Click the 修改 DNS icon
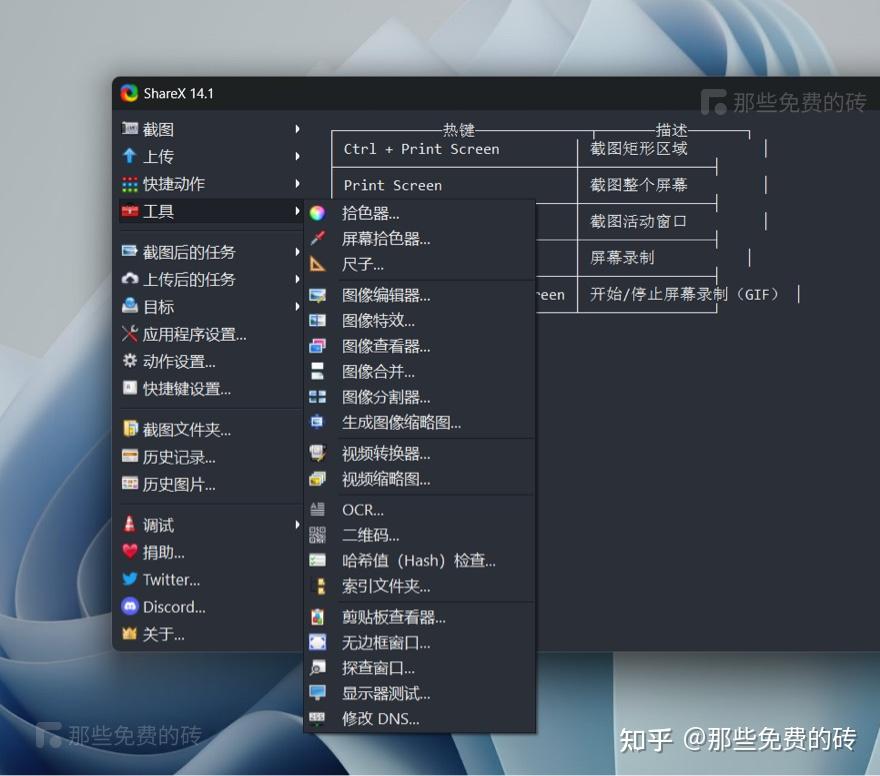 [x=317, y=718]
